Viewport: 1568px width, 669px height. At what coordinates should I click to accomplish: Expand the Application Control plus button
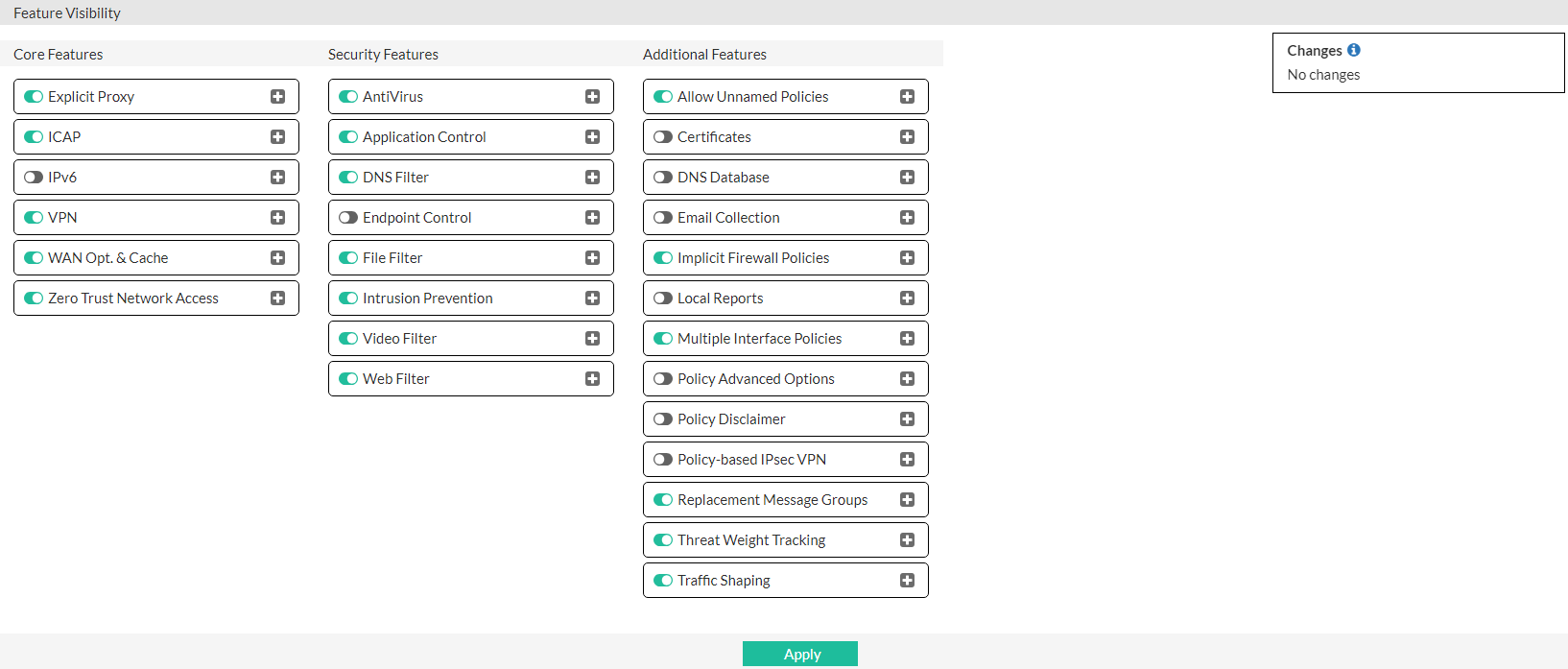pos(592,136)
